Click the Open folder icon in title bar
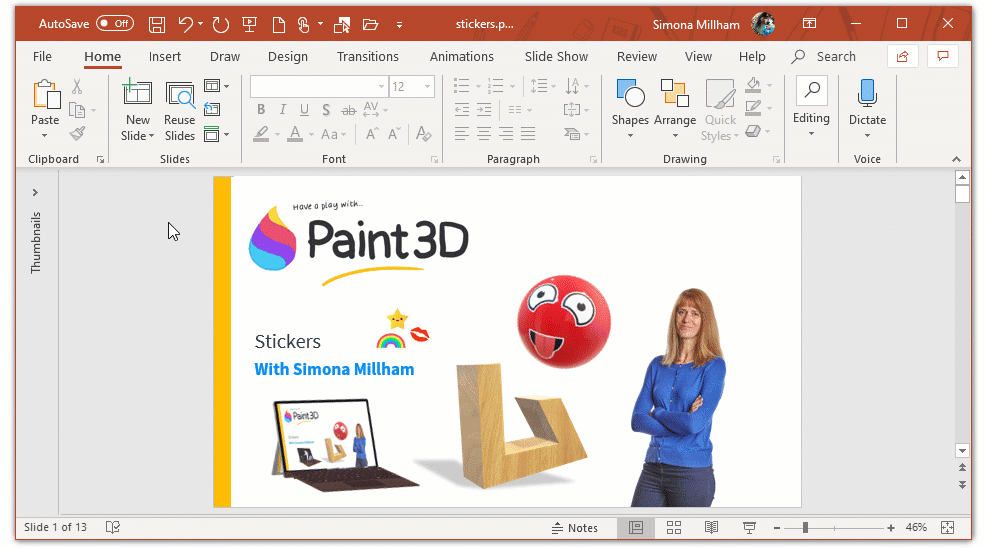The width and height of the screenshot is (984, 548). pos(371,24)
